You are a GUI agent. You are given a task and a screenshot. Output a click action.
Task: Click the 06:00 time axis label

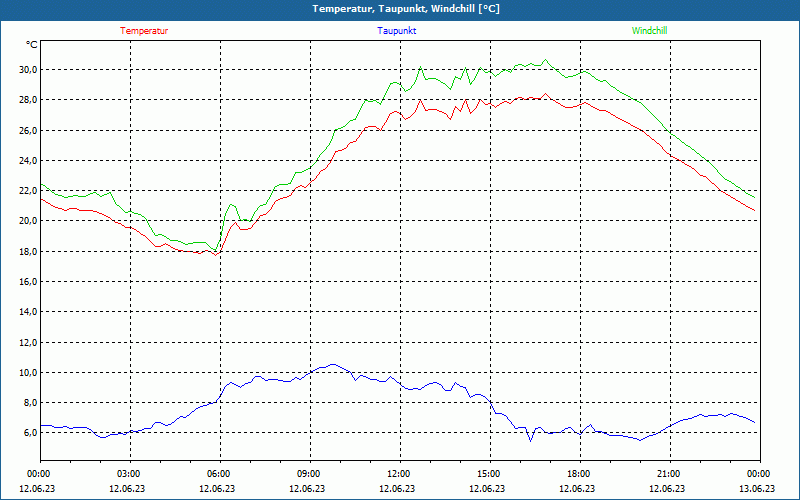coord(220,474)
